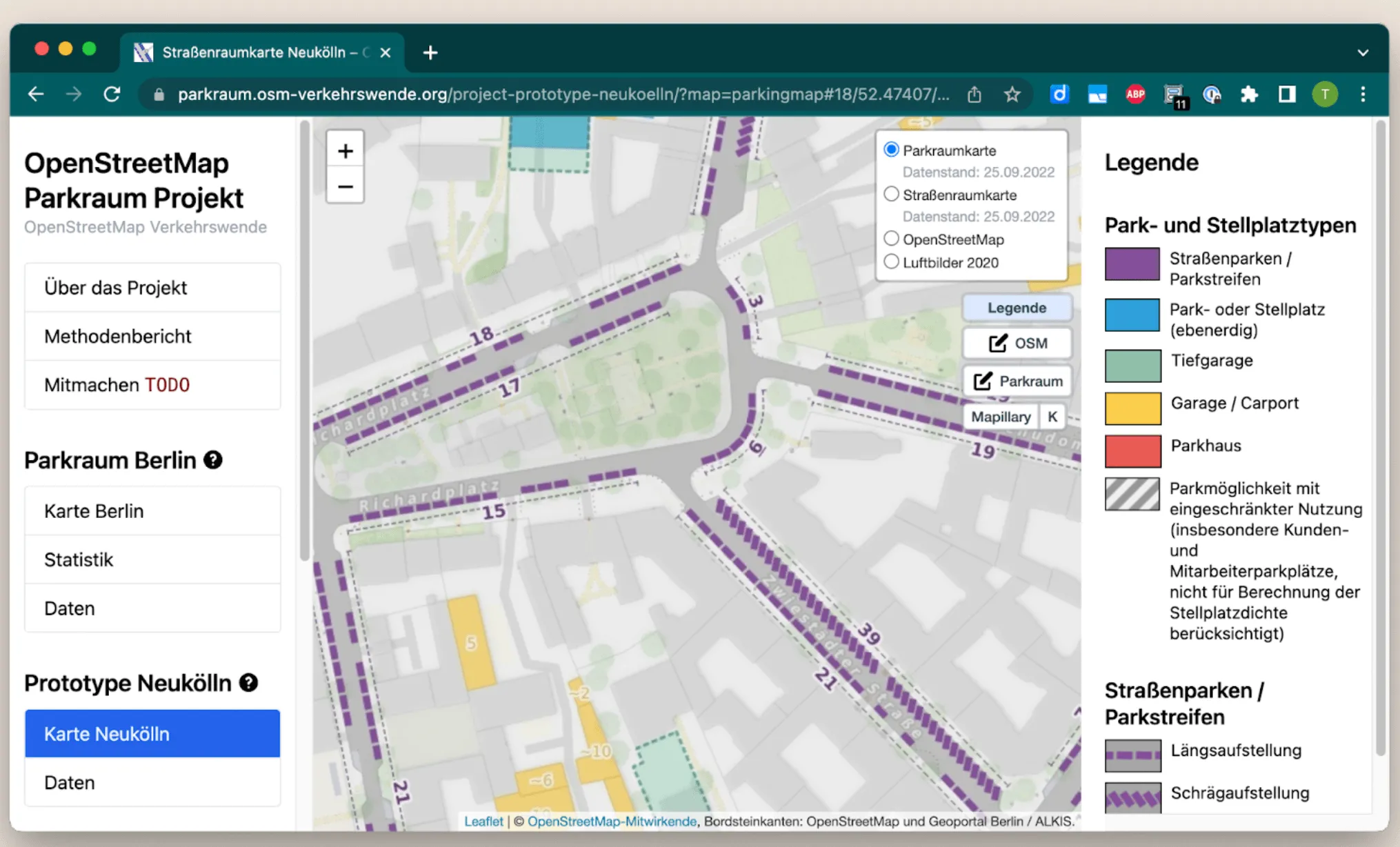Click the K button beside Mapillary
Viewport: 1400px width, 847px height.
(1052, 417)
